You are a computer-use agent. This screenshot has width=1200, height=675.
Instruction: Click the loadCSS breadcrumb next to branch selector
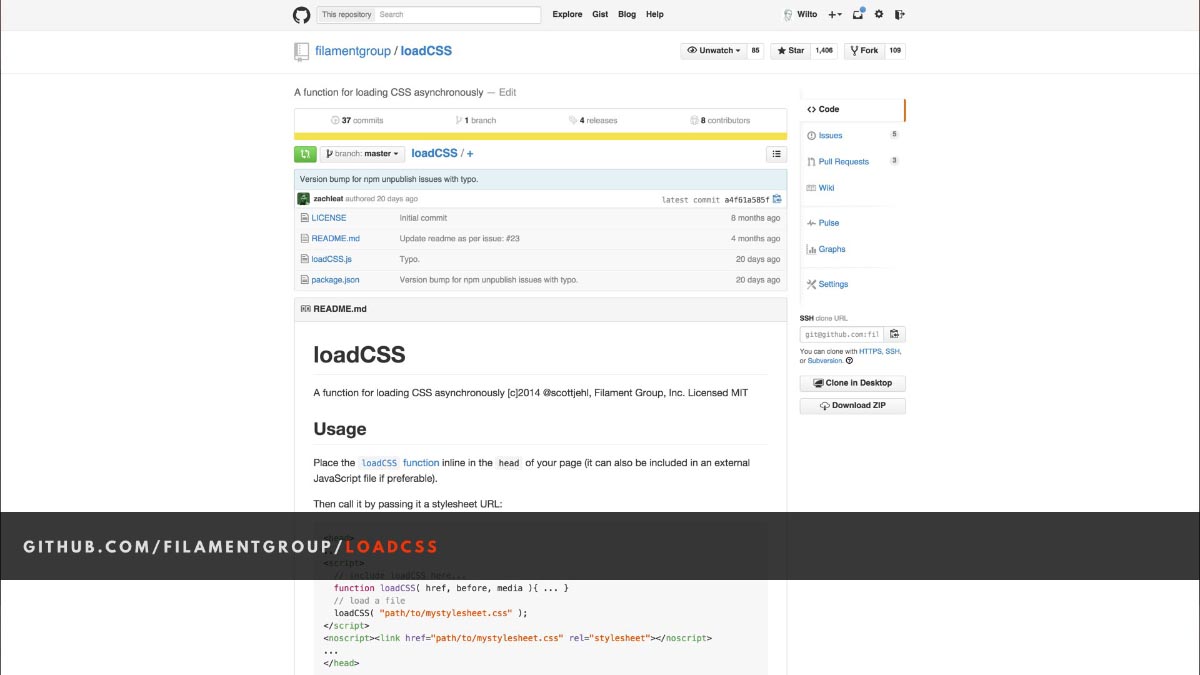[434, 154]
